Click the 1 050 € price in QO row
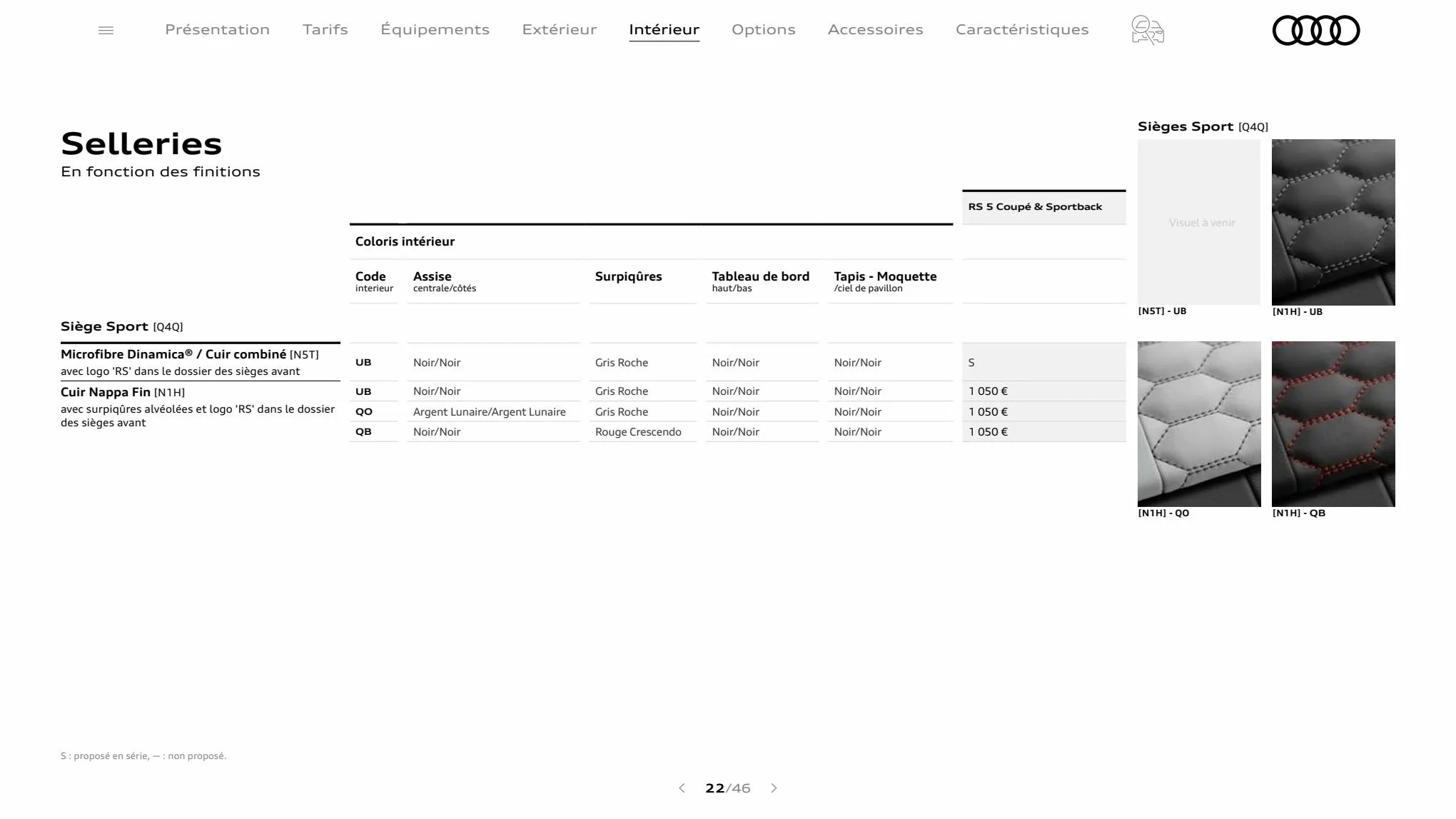The image size is (1456, 819). tap(988, 412)
